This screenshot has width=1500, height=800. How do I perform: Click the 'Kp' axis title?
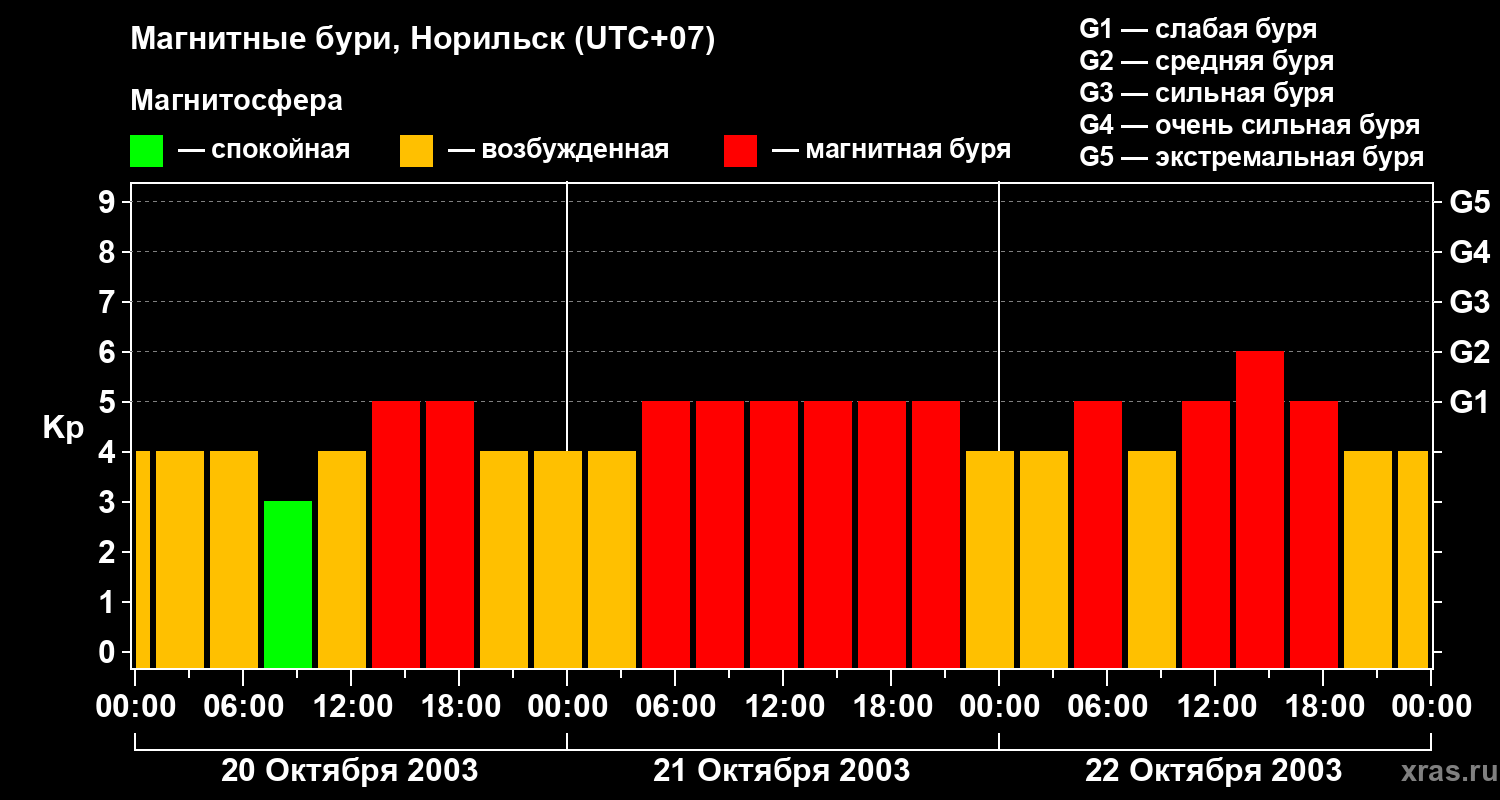[x=63, y=428]
